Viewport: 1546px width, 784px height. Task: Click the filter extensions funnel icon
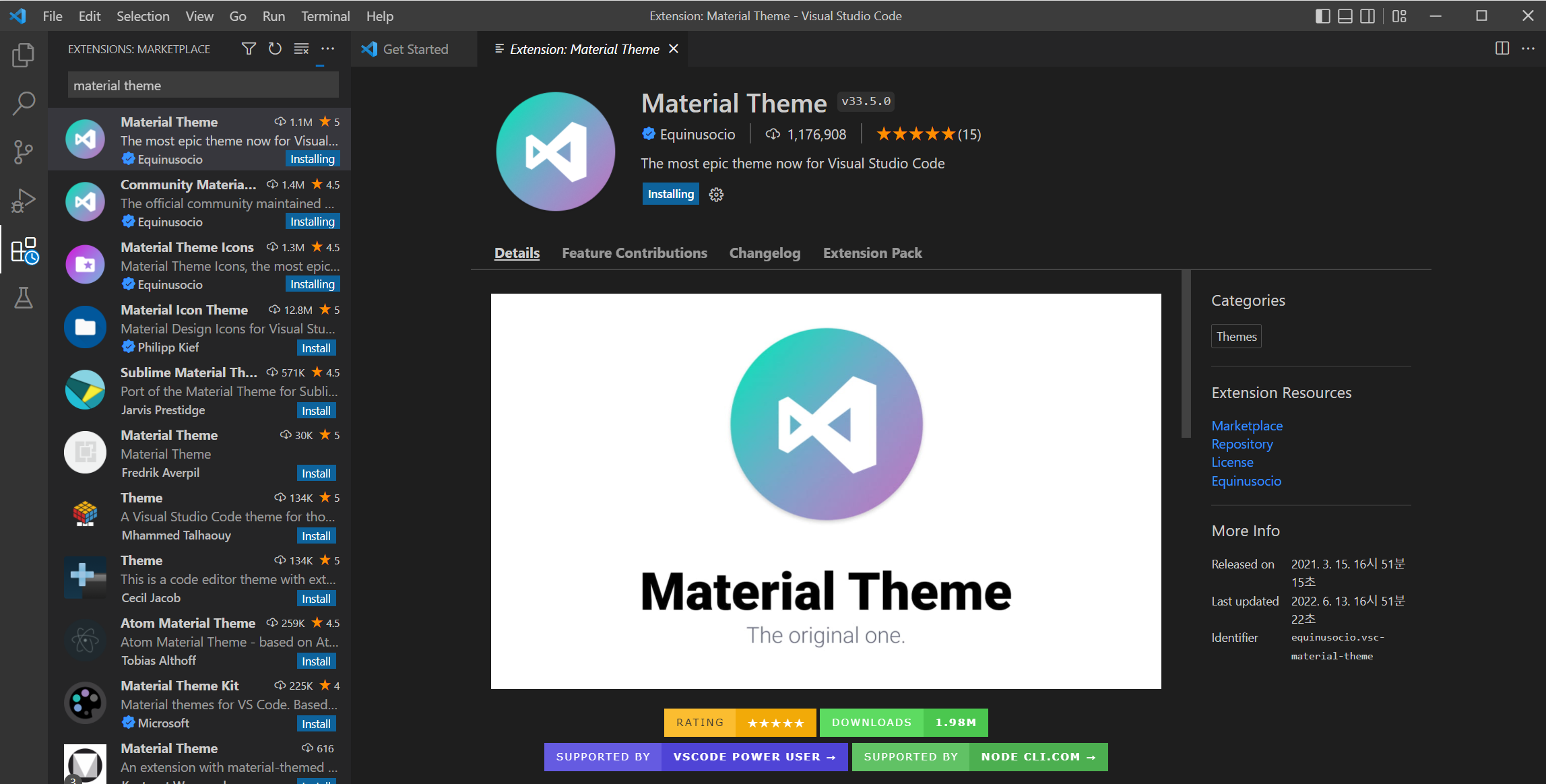click(249, 48)
